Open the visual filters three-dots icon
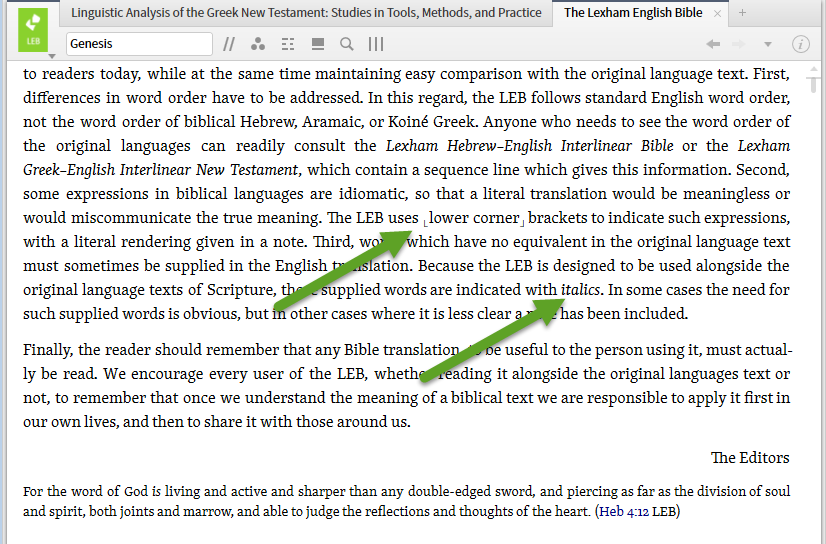This screenshot has height=544, width=826. click(x=258, y=44)
